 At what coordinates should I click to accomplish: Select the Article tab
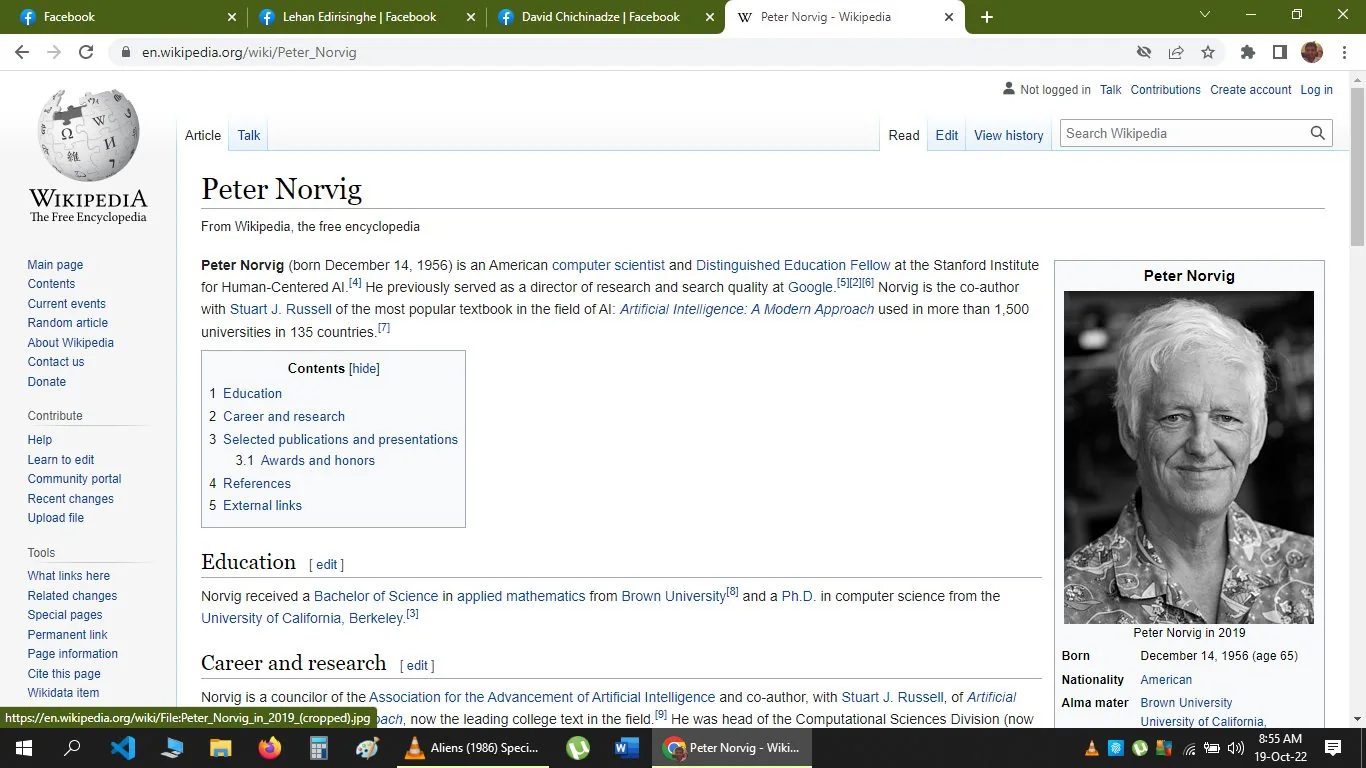(x=203, y=135)
